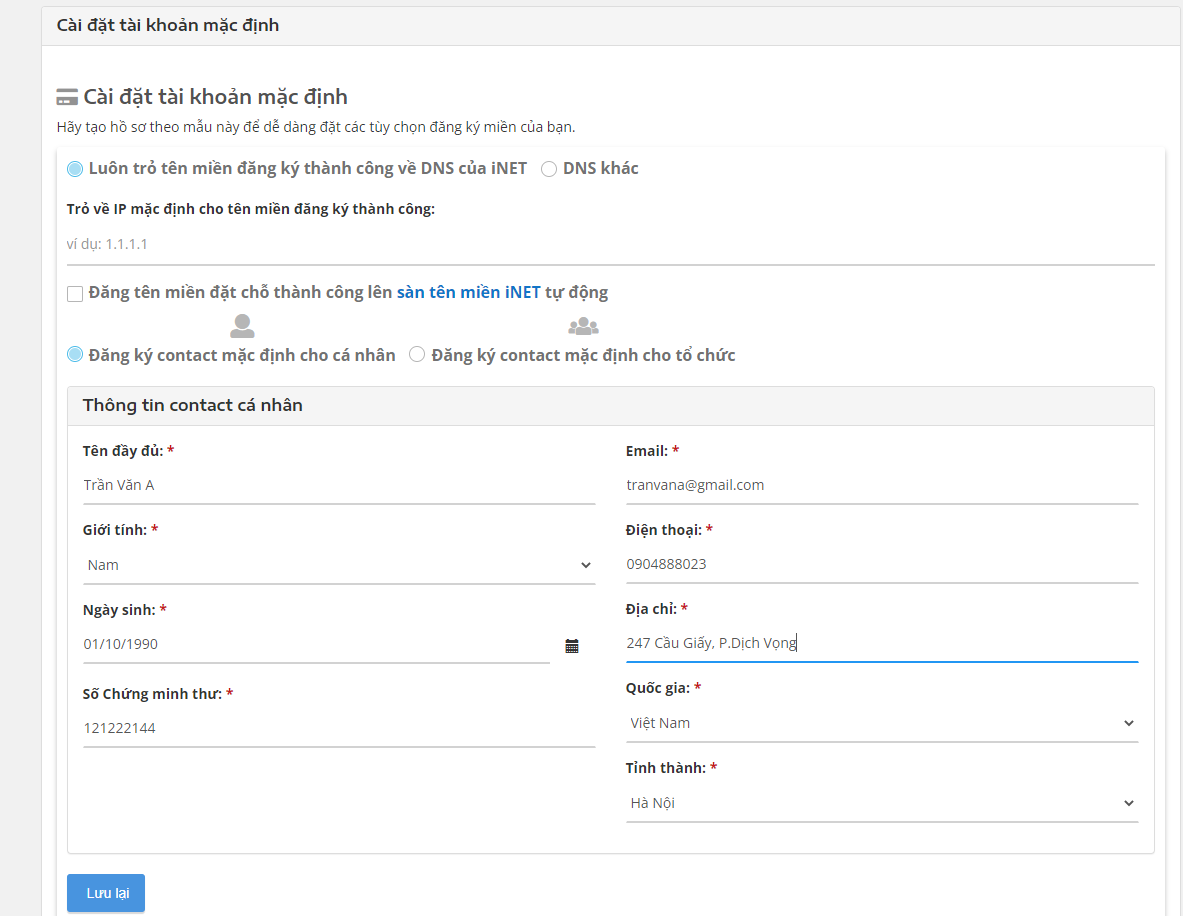Open the Giới tính dropdown showing Nam
The image size is (1183, 916).
coord(339,565)
